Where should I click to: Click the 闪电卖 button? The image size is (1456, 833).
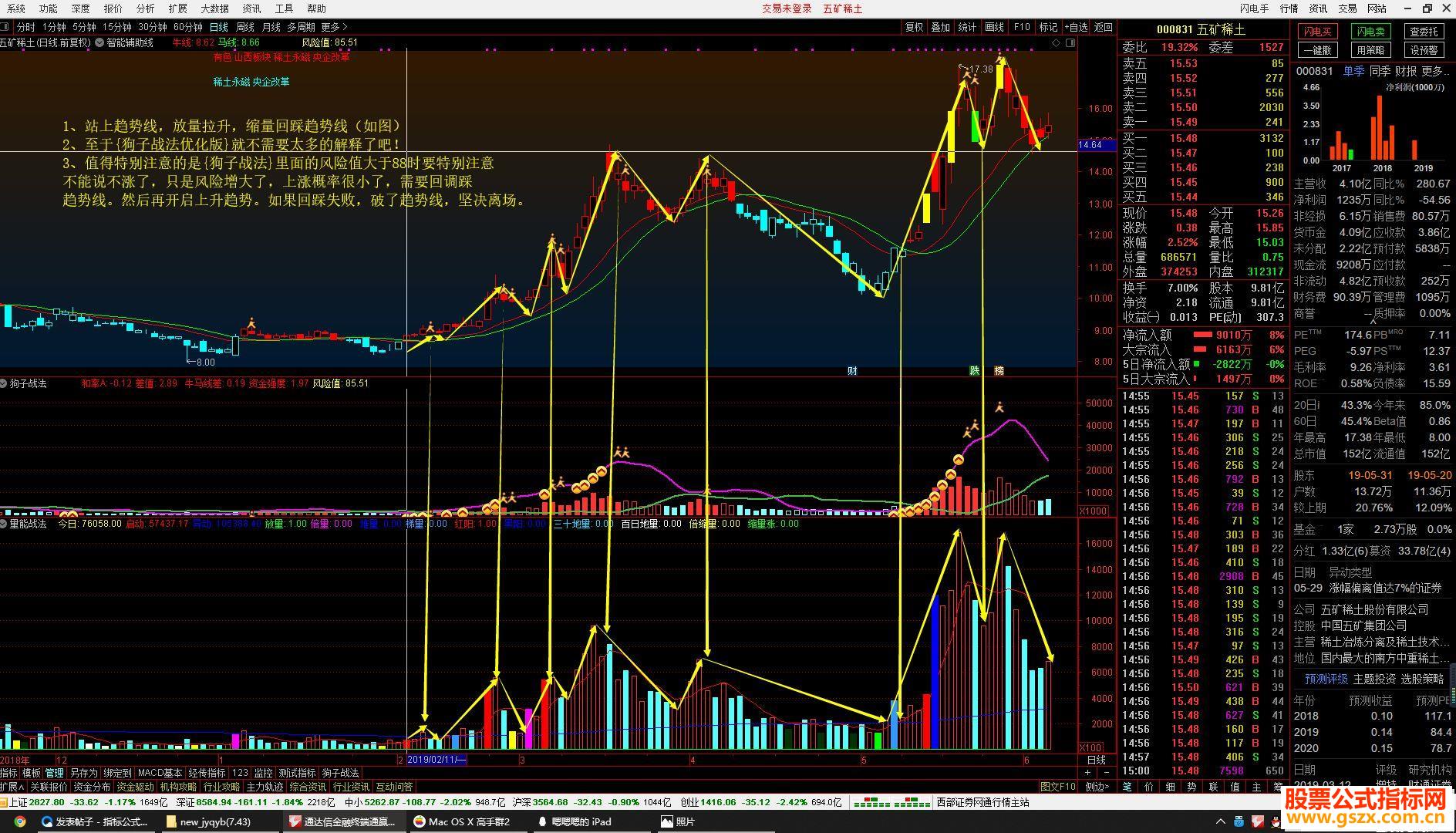tap(1370, 32)
